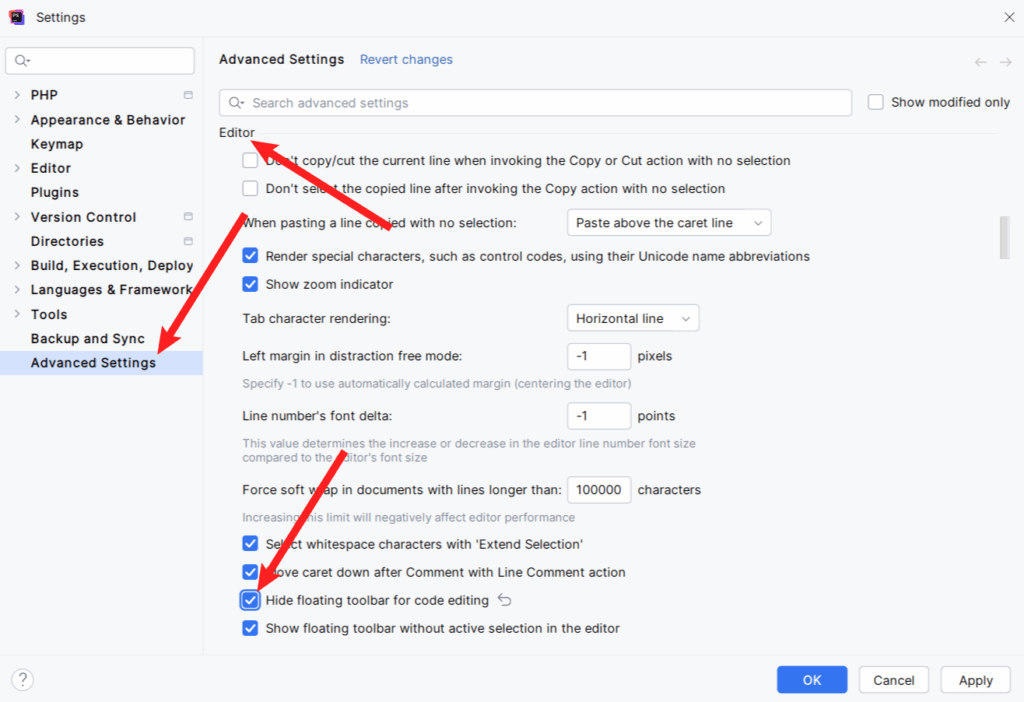
Task: Toggle Show modified only checkbox
Action: coord(875,102)
